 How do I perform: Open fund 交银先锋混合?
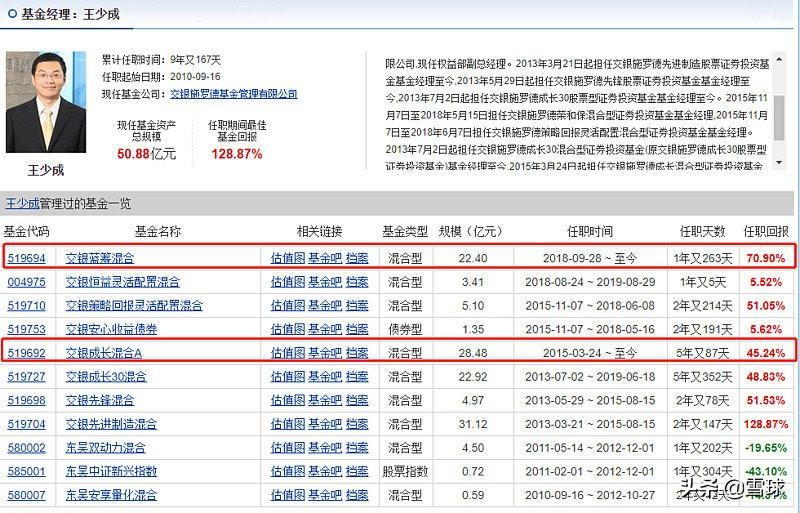click(100, 400)
